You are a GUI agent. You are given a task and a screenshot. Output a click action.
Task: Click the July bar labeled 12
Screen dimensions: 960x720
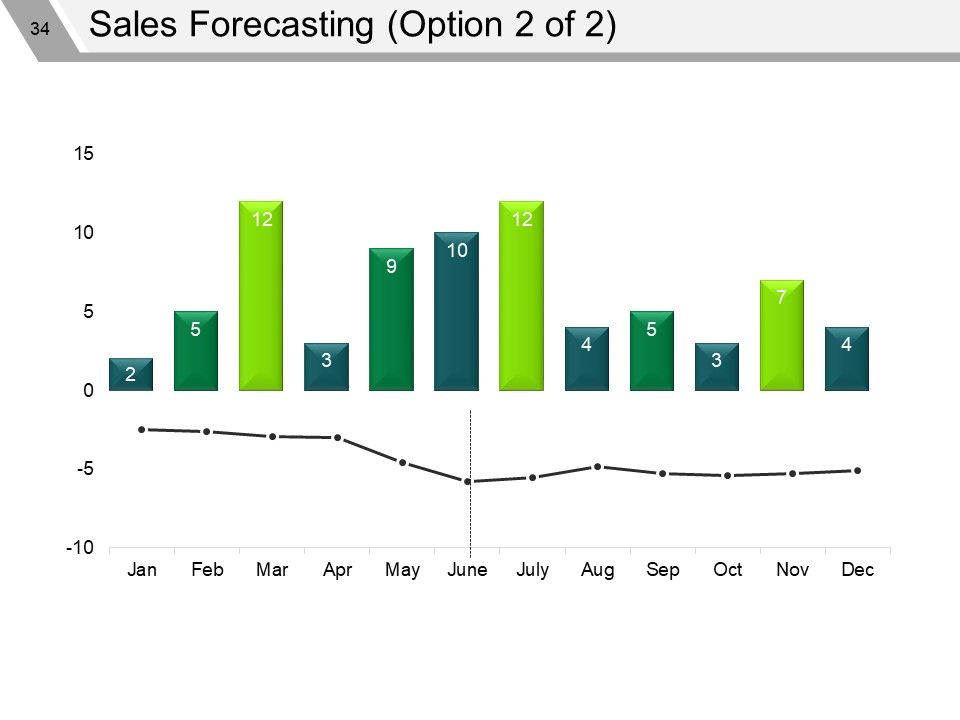coord(522,296)
